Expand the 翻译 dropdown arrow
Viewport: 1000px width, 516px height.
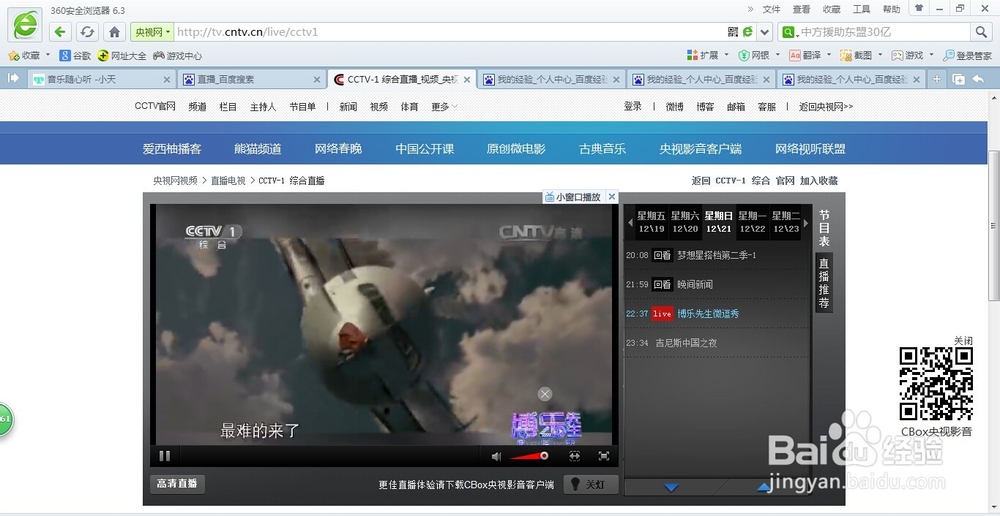pos(828,55)
